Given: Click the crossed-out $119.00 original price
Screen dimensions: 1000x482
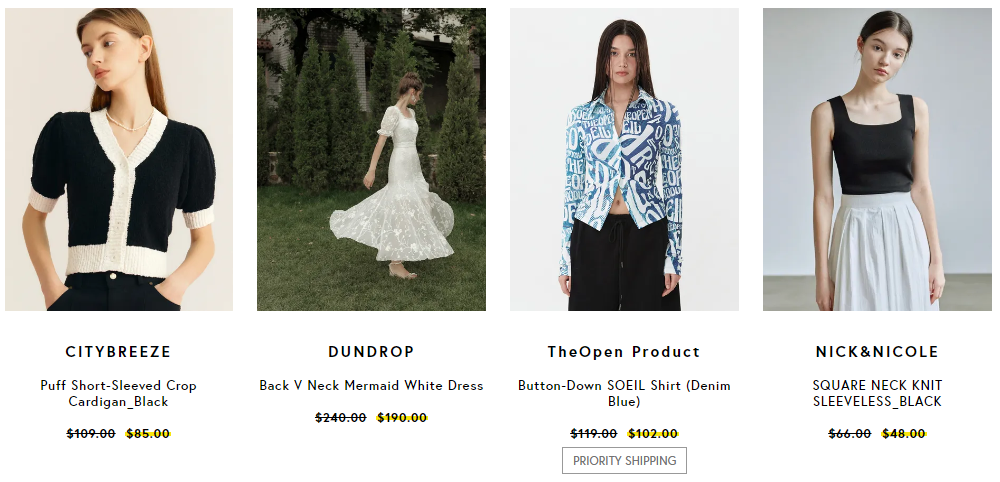Looking at the screenshot, I should click(594, 434).
